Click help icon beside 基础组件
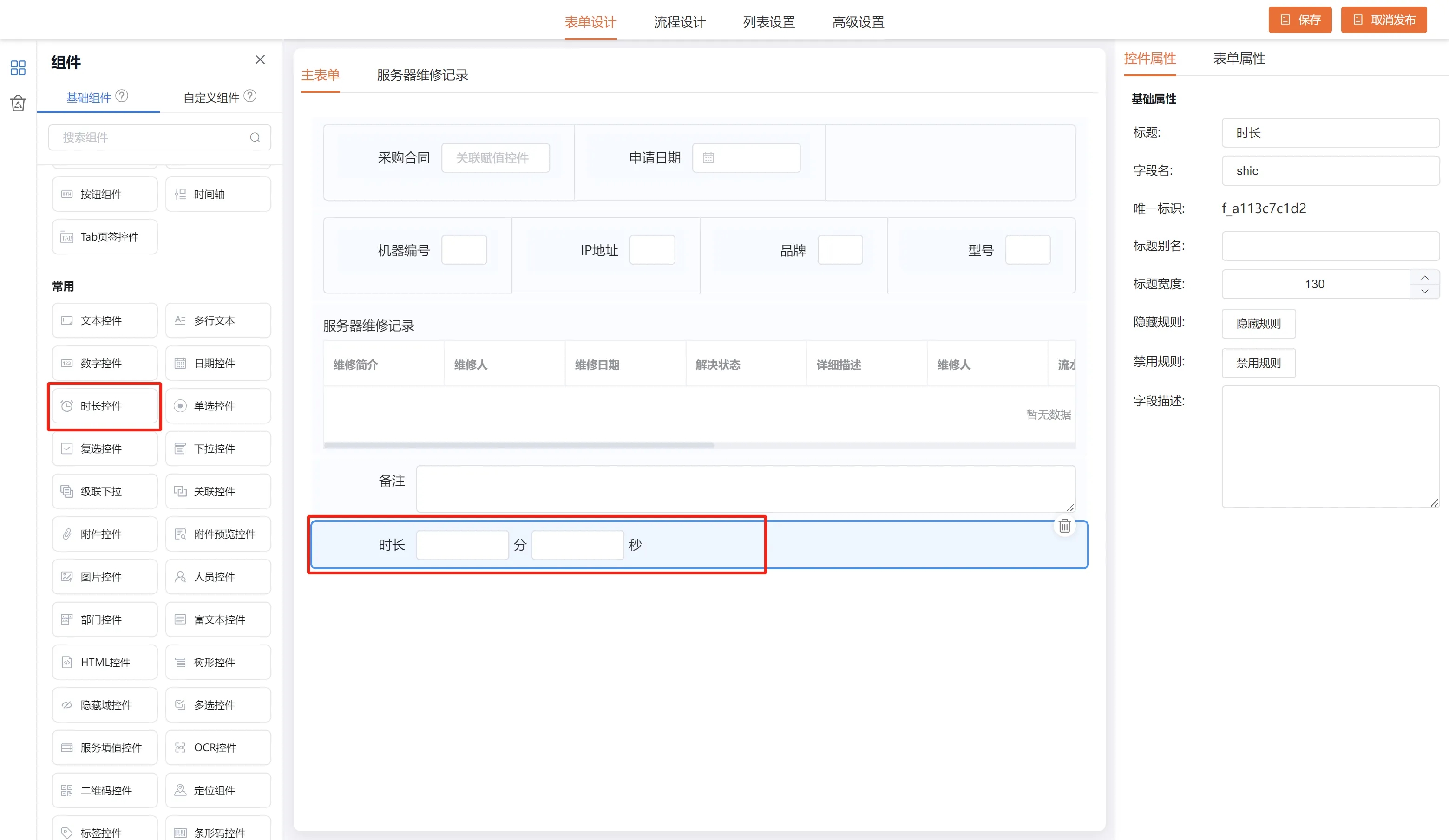The width and height of the screenshot is (1449, 840). pyautogui.click(x=122, y=96)
